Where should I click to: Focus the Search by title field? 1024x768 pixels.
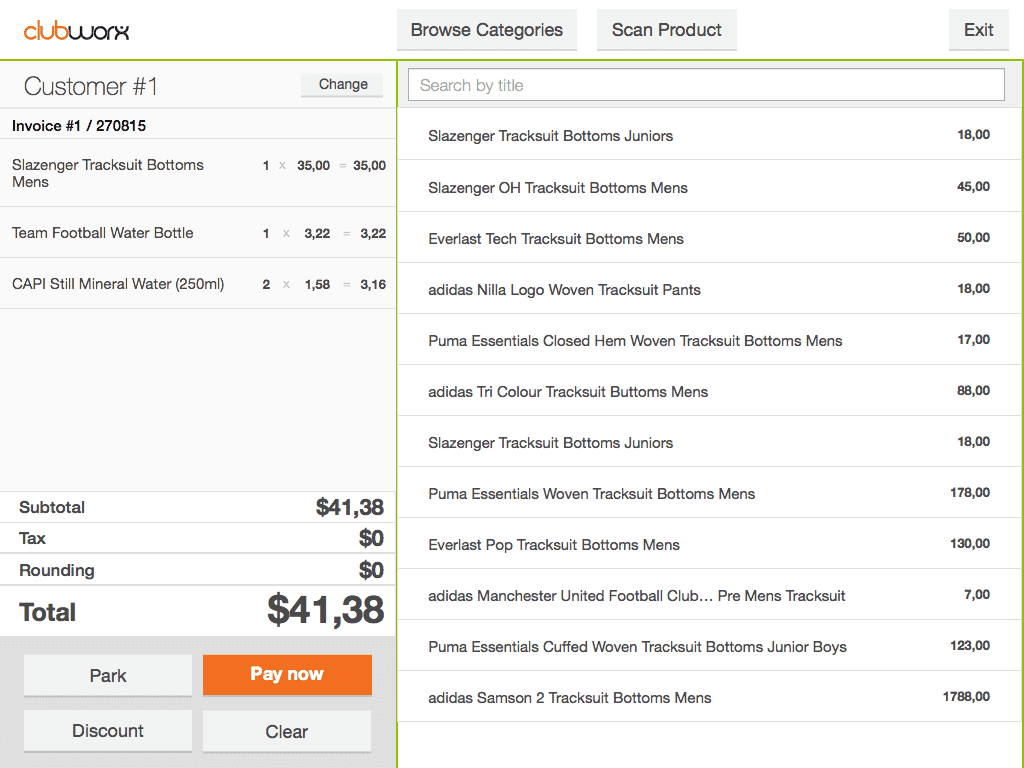coord(706,85)
